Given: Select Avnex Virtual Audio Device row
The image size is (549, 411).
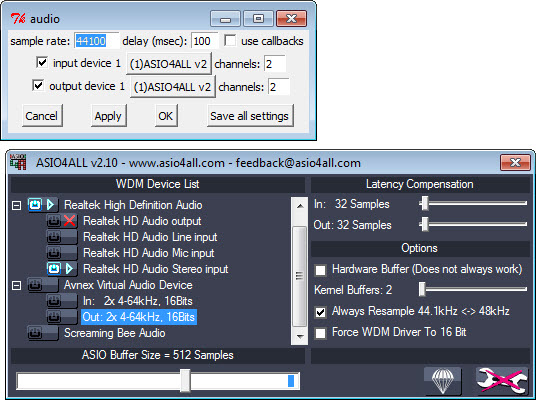Looking at the screenshot, I should coord(128,285).
